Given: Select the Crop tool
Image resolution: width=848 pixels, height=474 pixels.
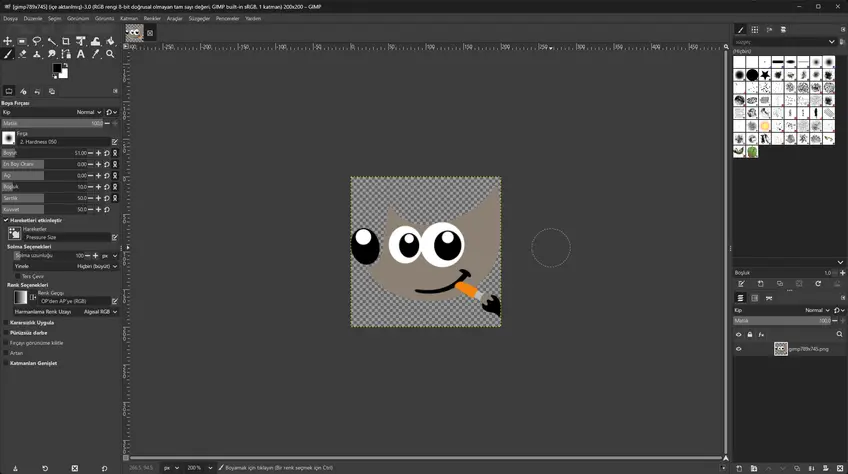Looking at the screenshot, I should tap(66, 41).
